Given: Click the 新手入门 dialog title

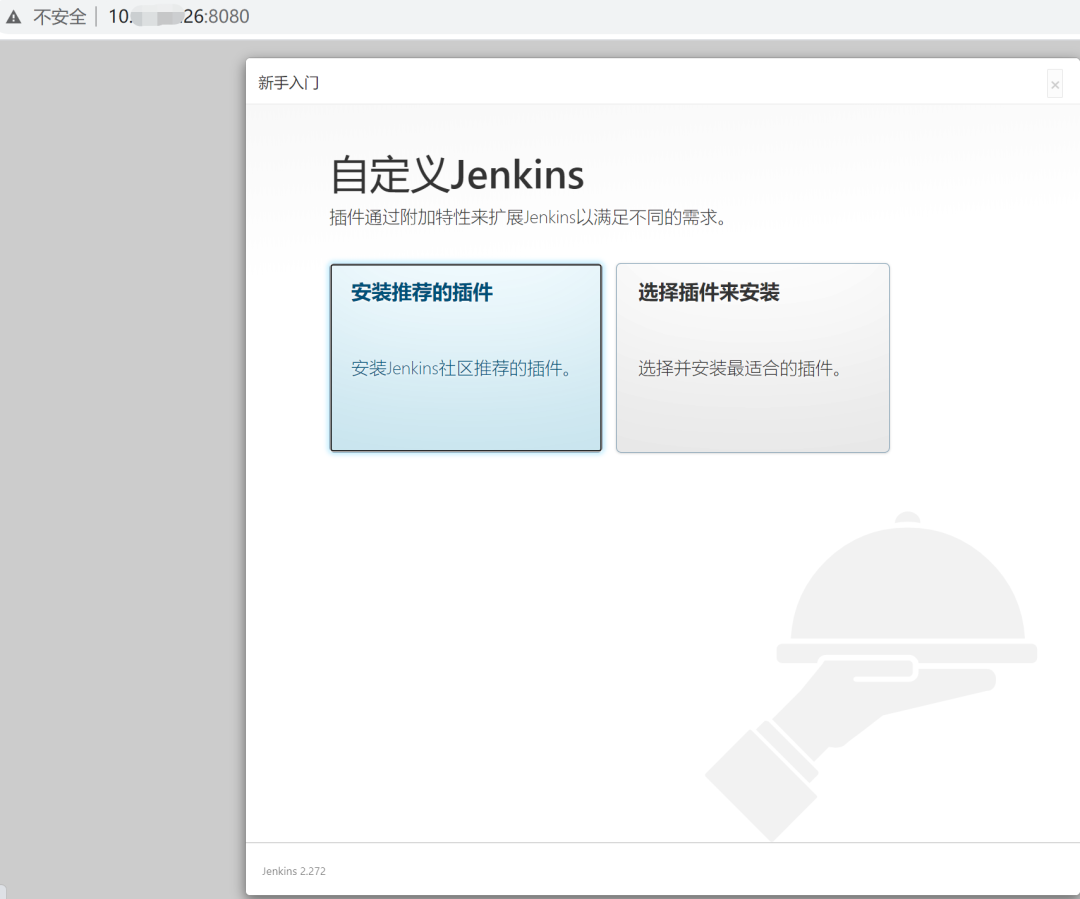Looking at the screenshot, I should [x=288, y=83].
